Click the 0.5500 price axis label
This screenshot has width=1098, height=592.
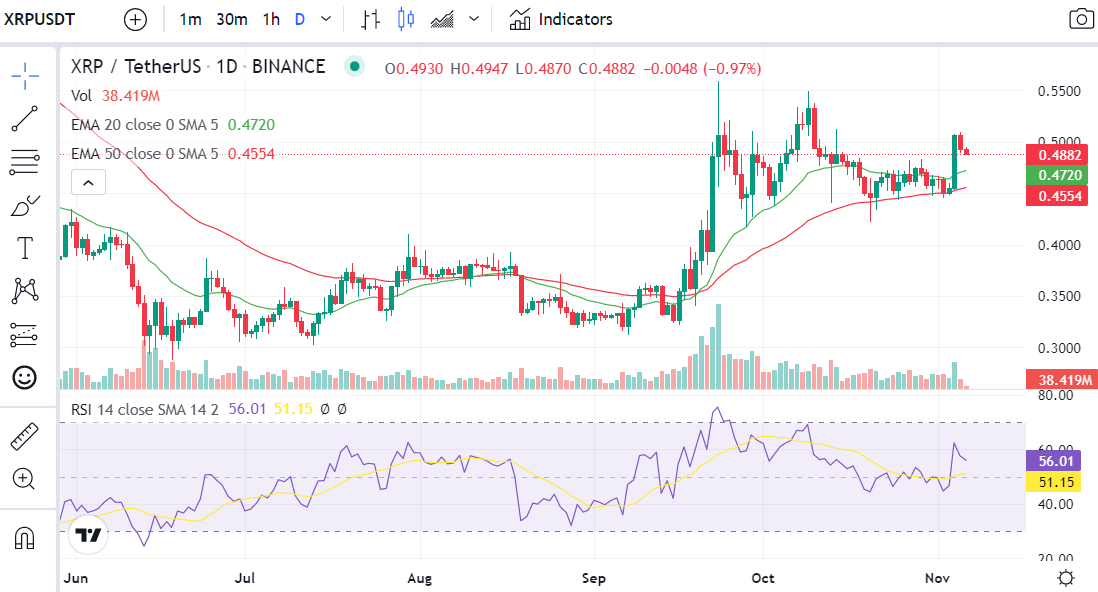[1059, 91]
